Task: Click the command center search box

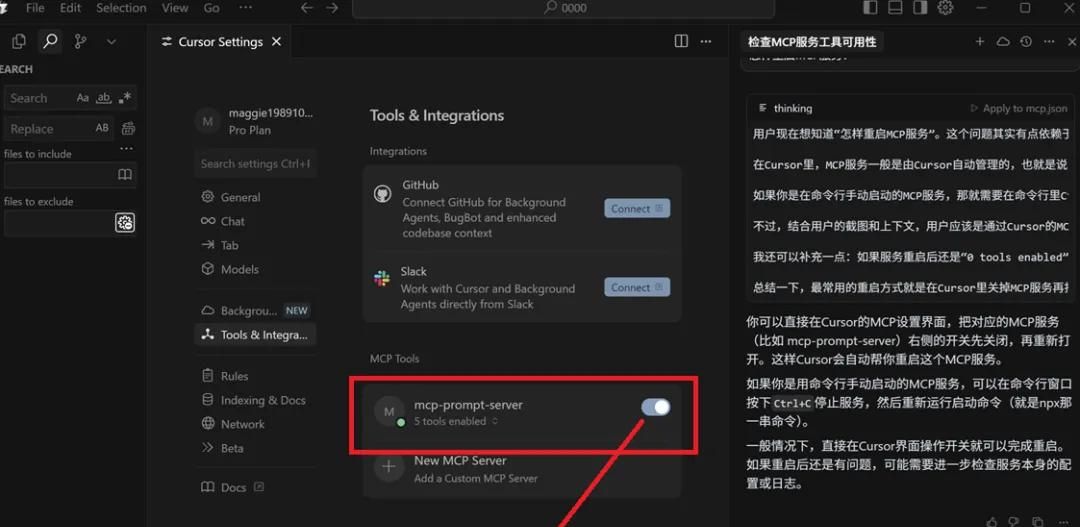Action: pos(563,8)
